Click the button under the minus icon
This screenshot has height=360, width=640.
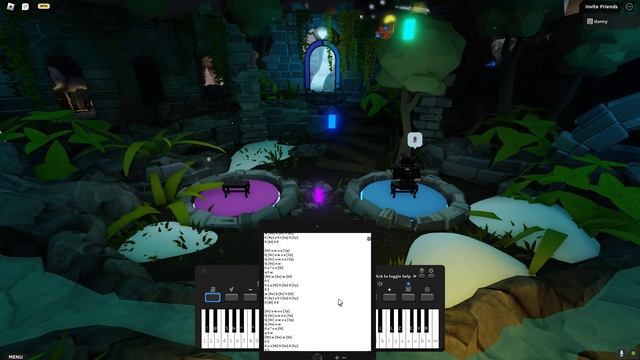[x=250, y=297]
